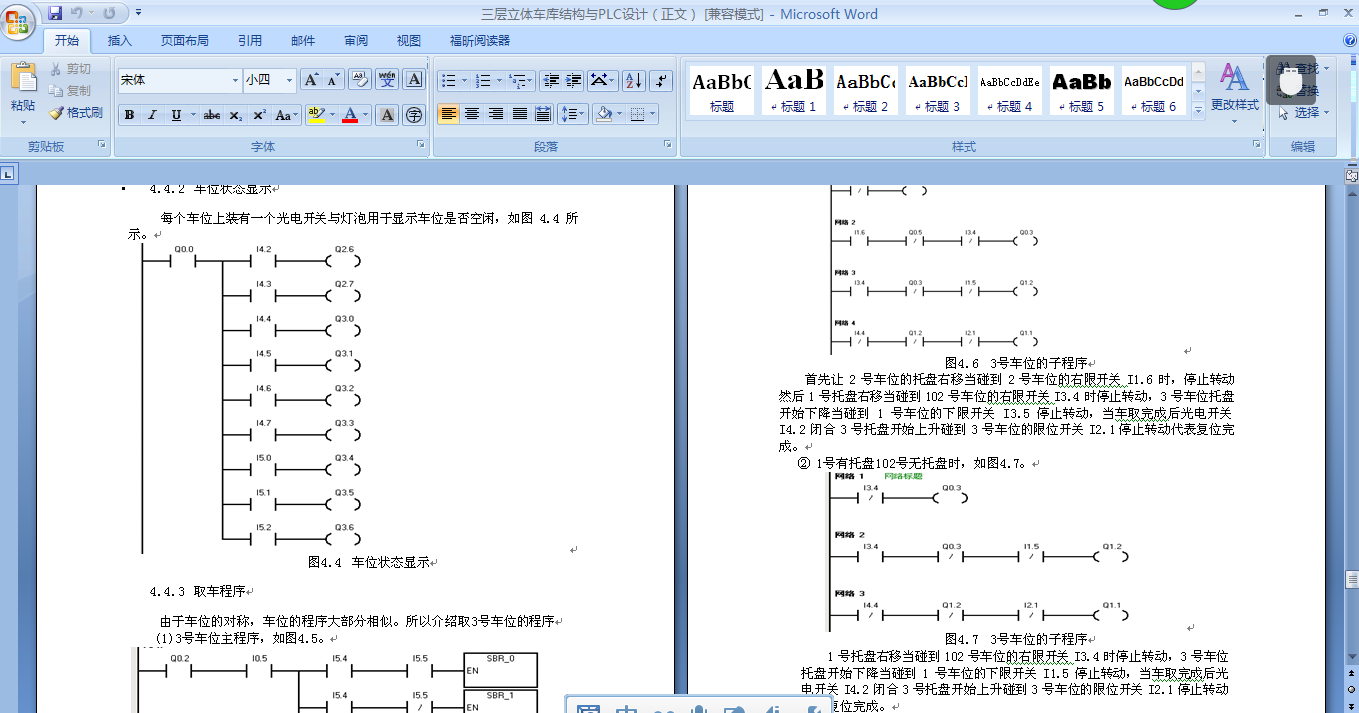
Task: Apply the 标题 2 style
Action: click(866, 91)
